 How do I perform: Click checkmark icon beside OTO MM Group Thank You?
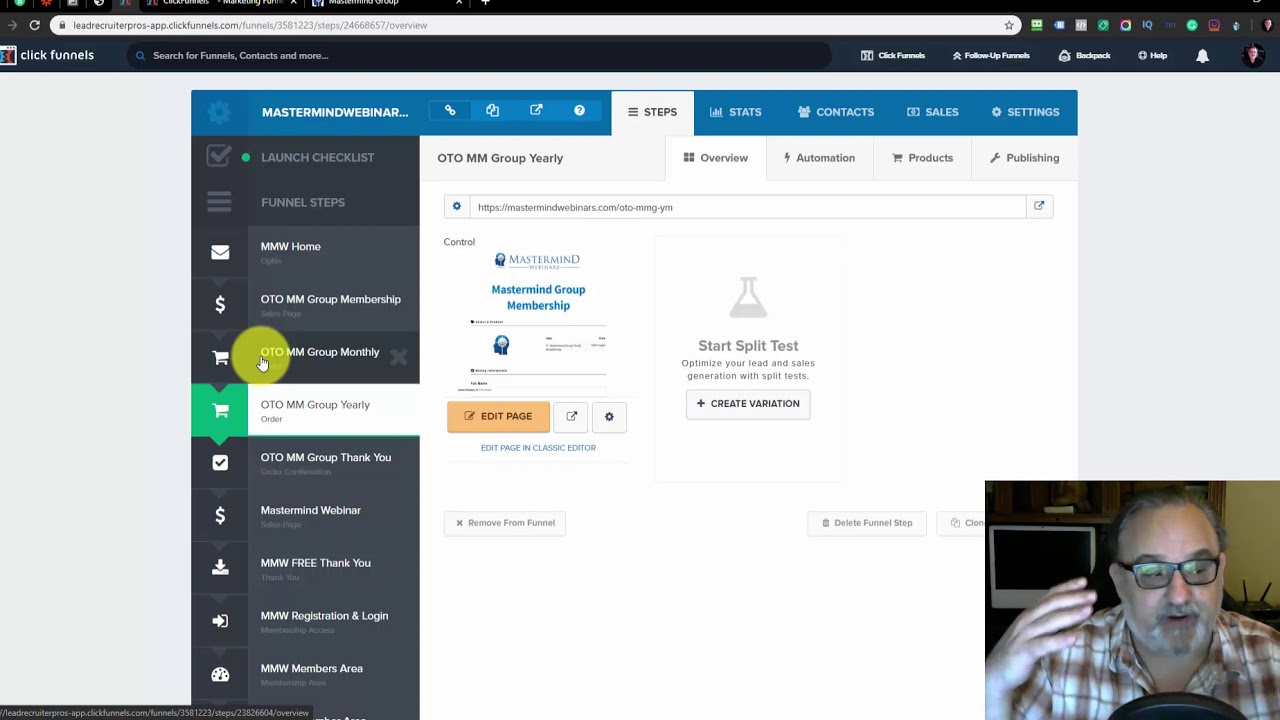pos(220,463)
